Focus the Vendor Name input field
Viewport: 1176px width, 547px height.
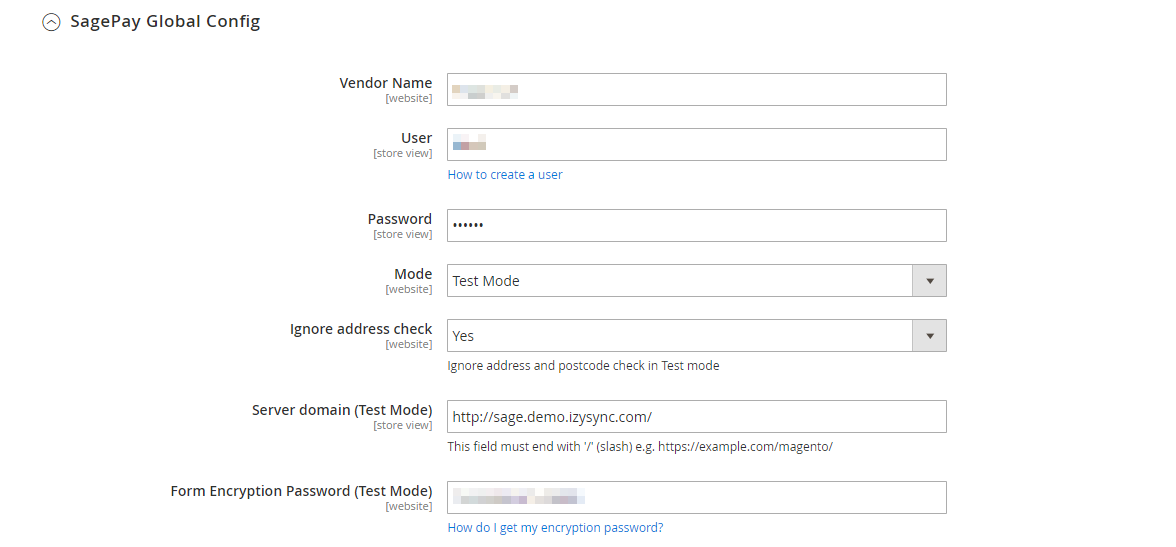[696, 90]
